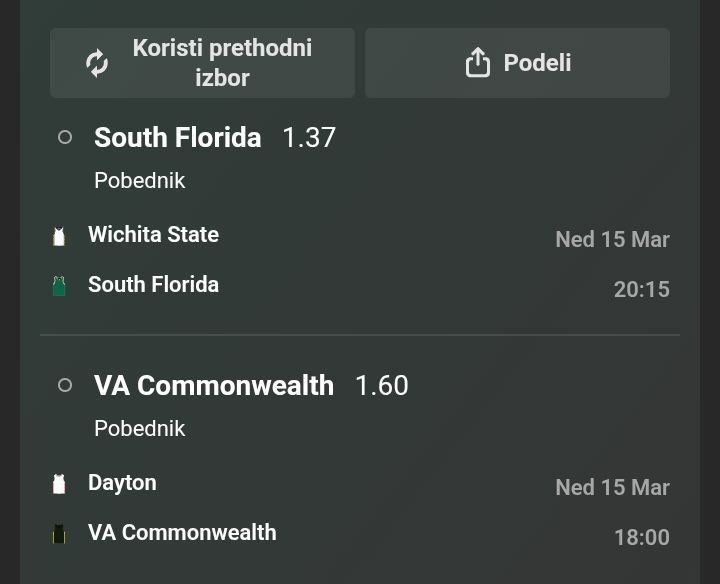Select South Florida team in matchup
The image size is (720, 584).
click(x=153, y=285)
